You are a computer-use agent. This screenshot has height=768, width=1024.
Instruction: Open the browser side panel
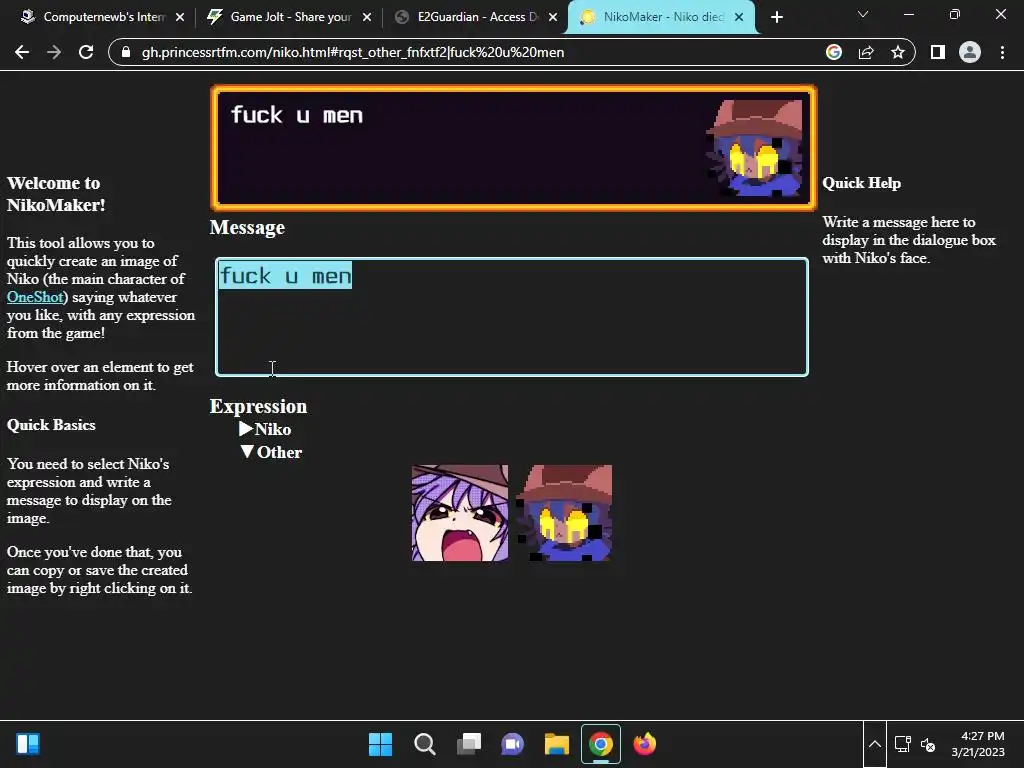[x=938, y=52]
